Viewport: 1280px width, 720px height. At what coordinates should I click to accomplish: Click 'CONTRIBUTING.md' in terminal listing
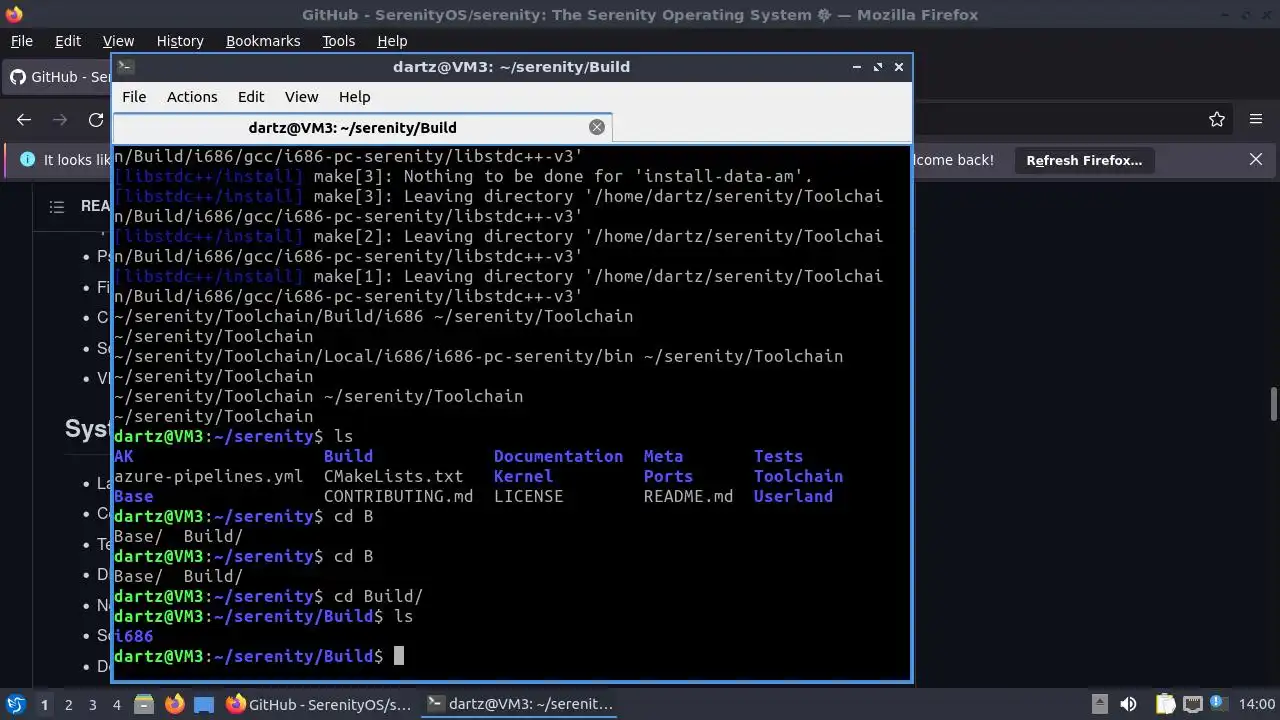(398, 496)
